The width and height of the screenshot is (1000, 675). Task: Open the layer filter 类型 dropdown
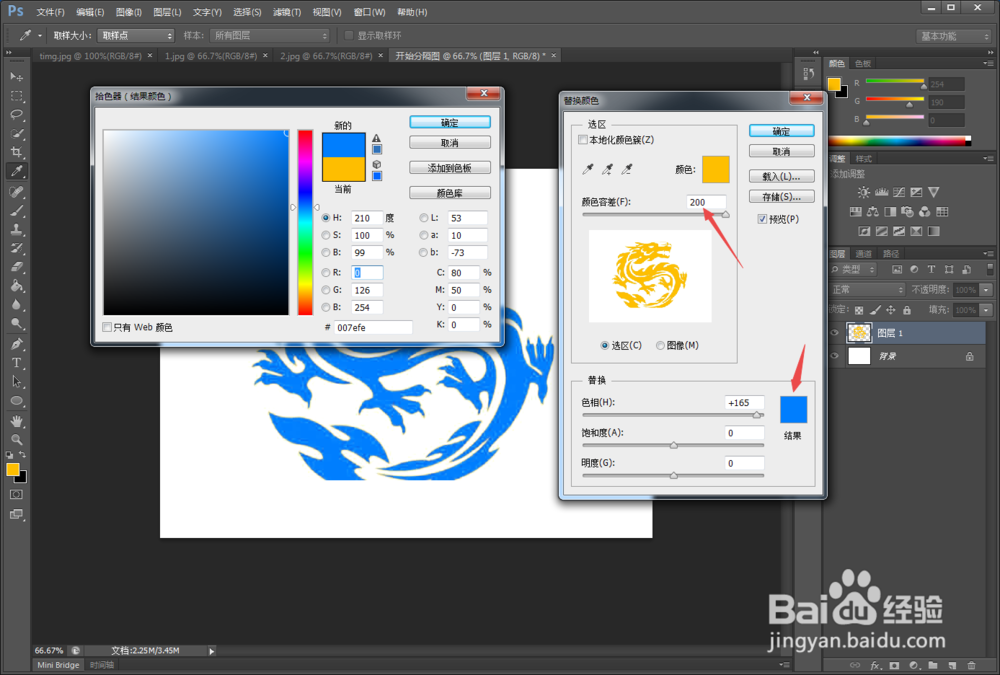853,269
